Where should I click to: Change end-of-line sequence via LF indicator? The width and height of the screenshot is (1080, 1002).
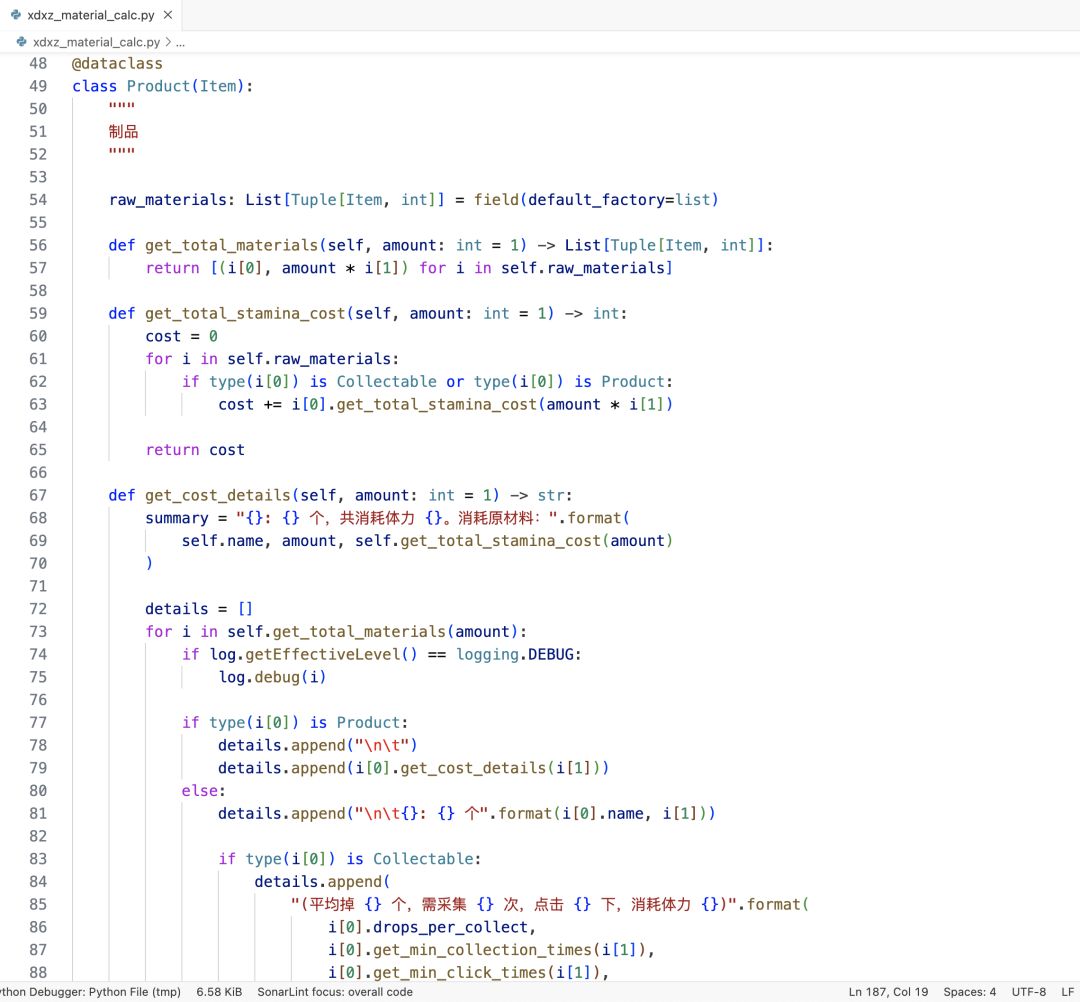click(x=1066, y=992)
